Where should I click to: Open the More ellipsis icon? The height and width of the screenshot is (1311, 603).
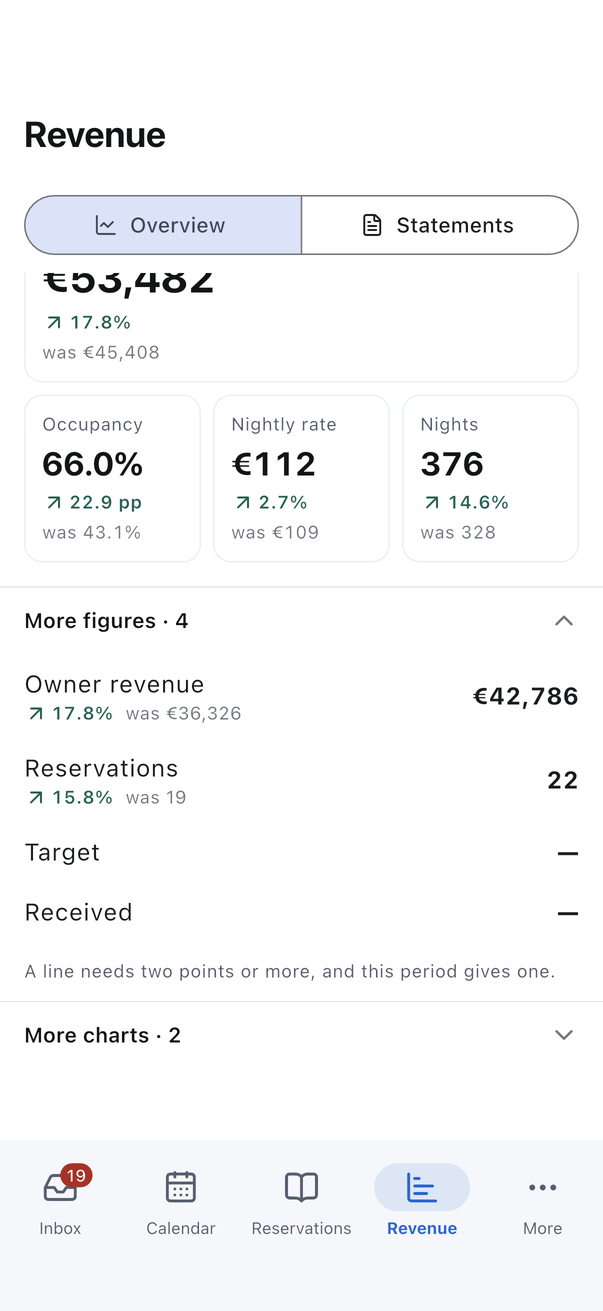coord(543,1187)
